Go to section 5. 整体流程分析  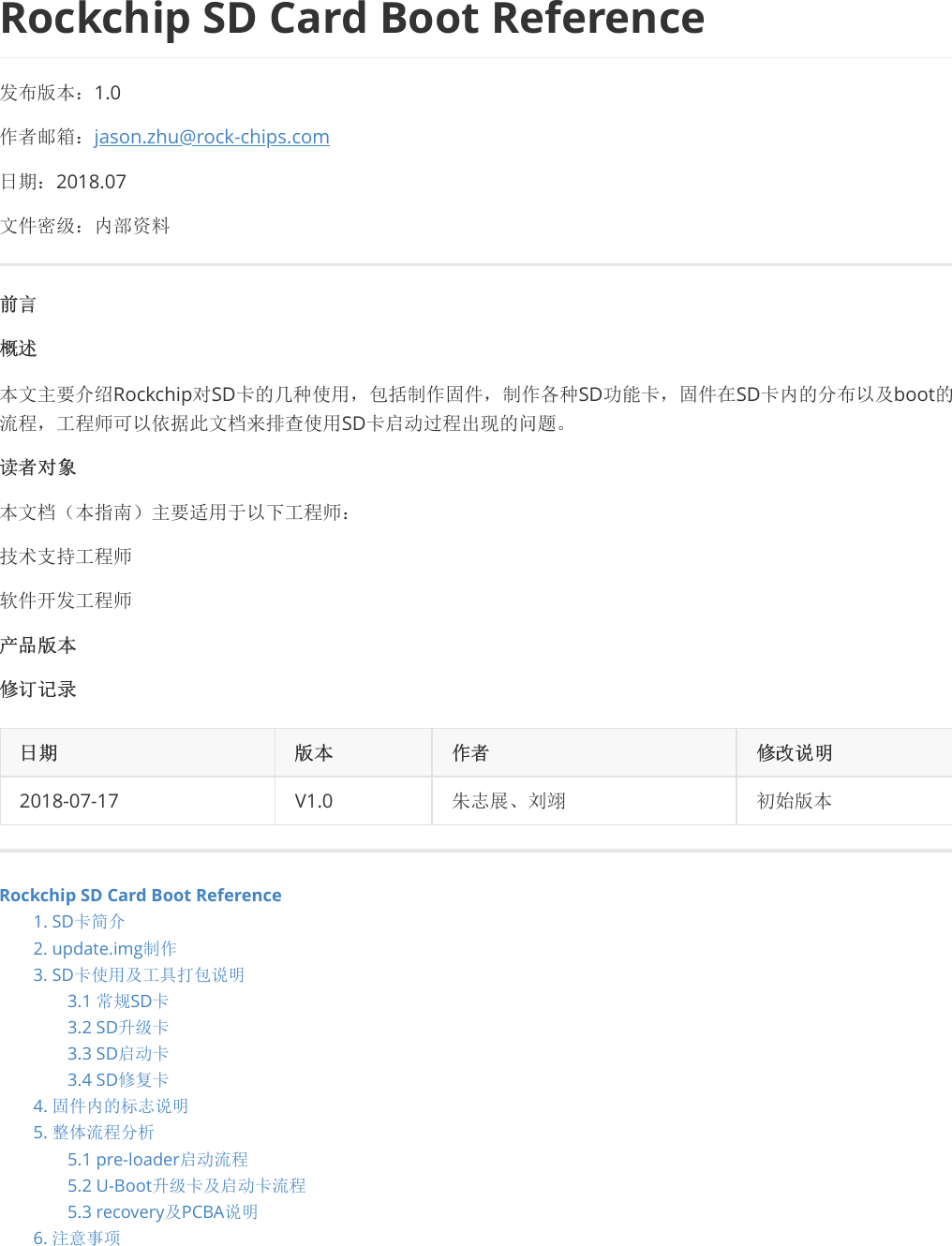coord(94,1132)
